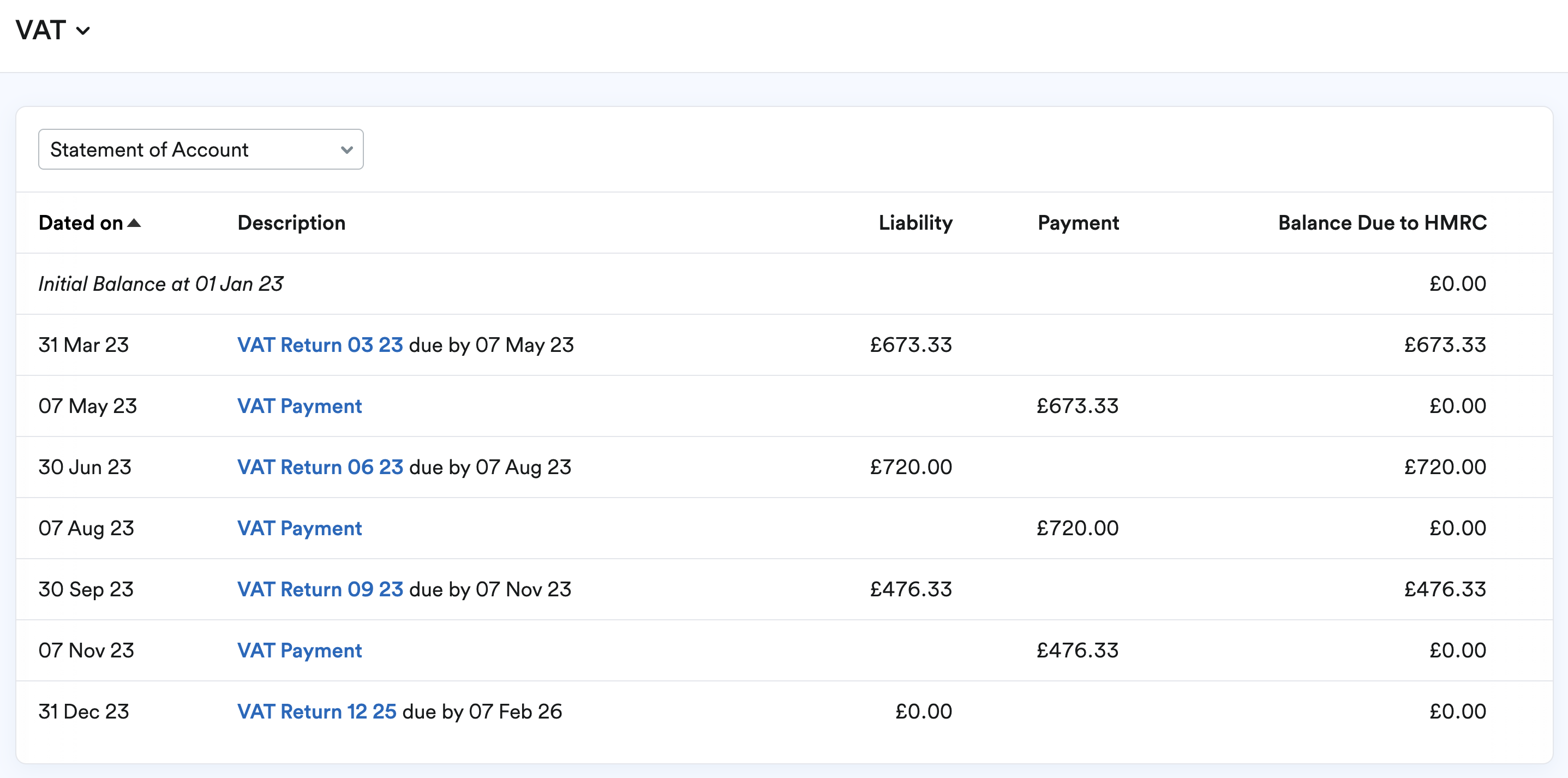View VAT Payment dated 07 Aug 23
This screenshot has height=778, width=1568.
click(x=299, y=528)
